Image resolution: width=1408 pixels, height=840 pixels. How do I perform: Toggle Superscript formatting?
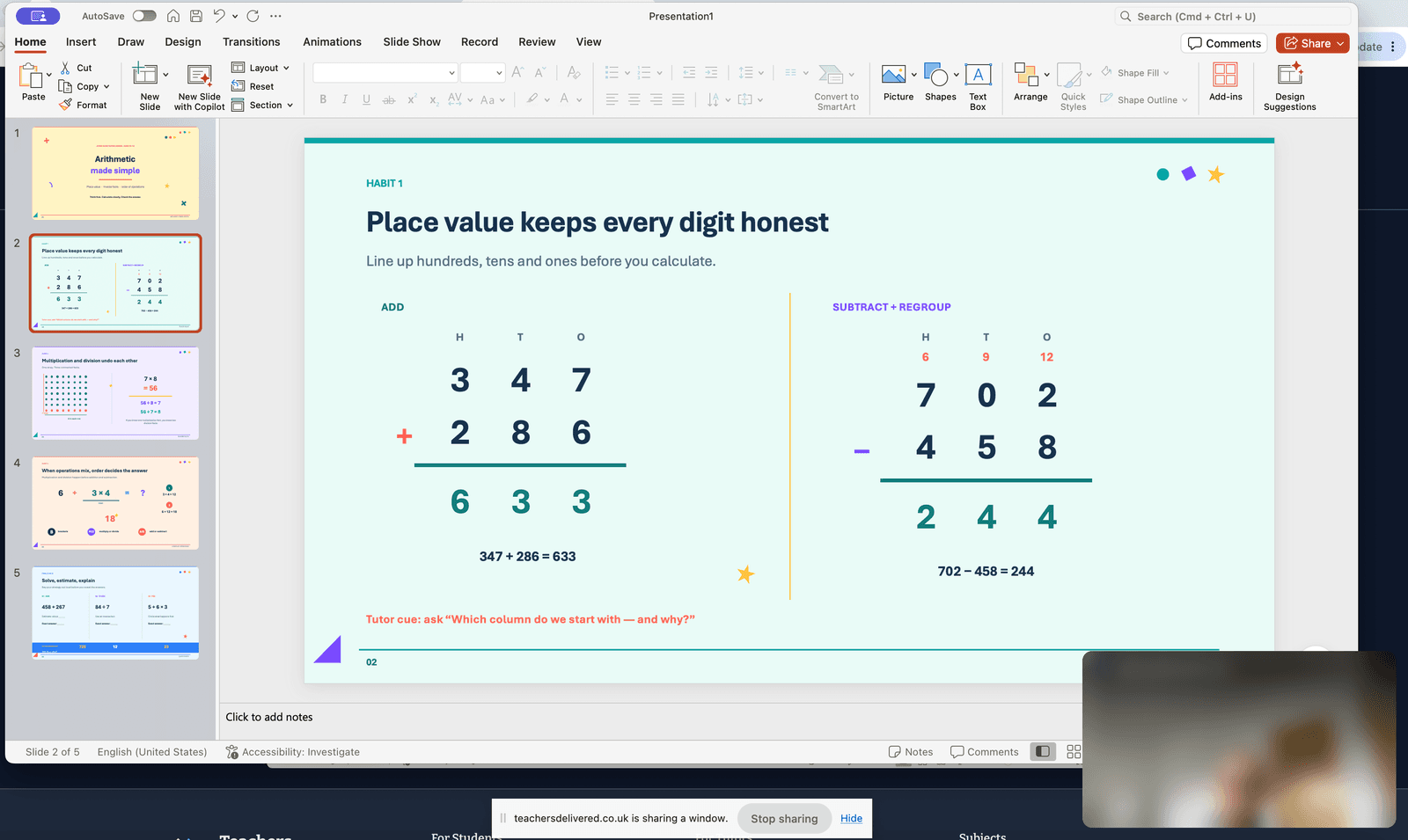click(411, 99)
